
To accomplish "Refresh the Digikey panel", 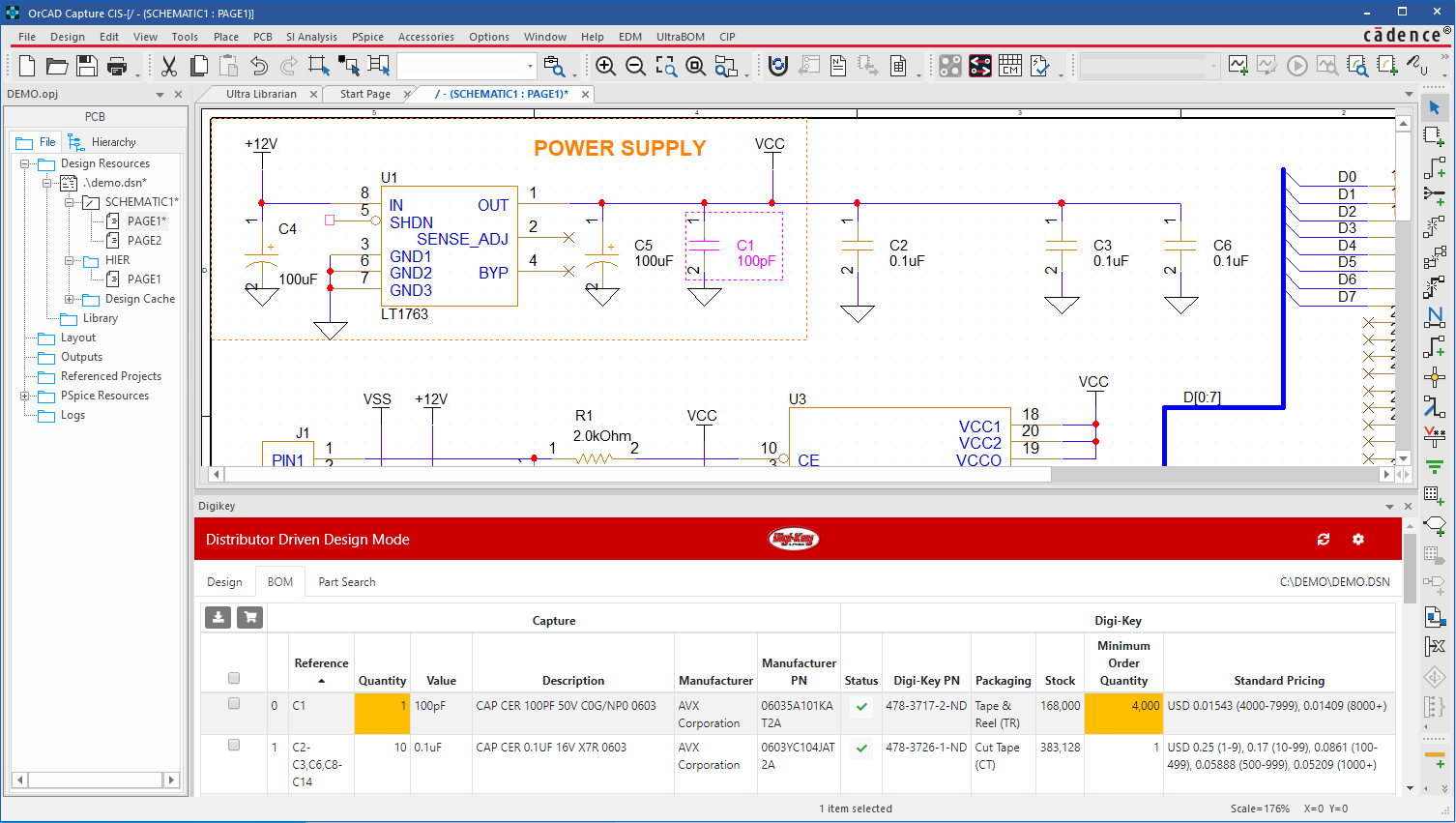I will (1324, 539).
